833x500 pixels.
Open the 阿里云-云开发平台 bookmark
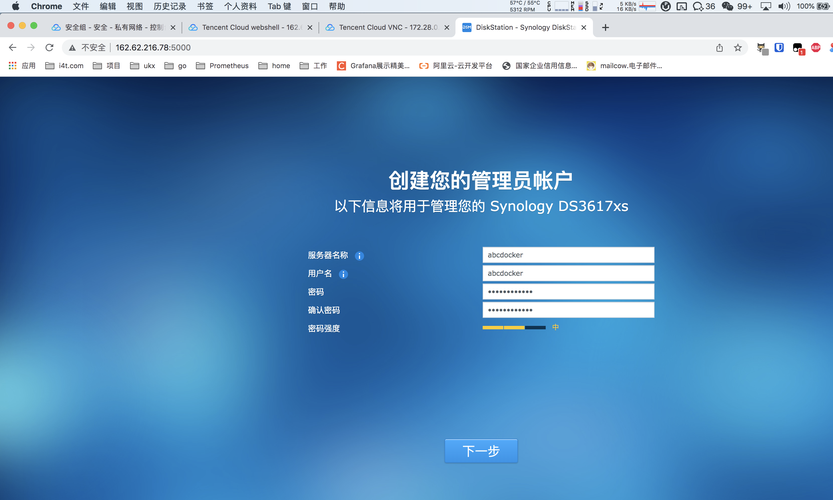[456, 66]
